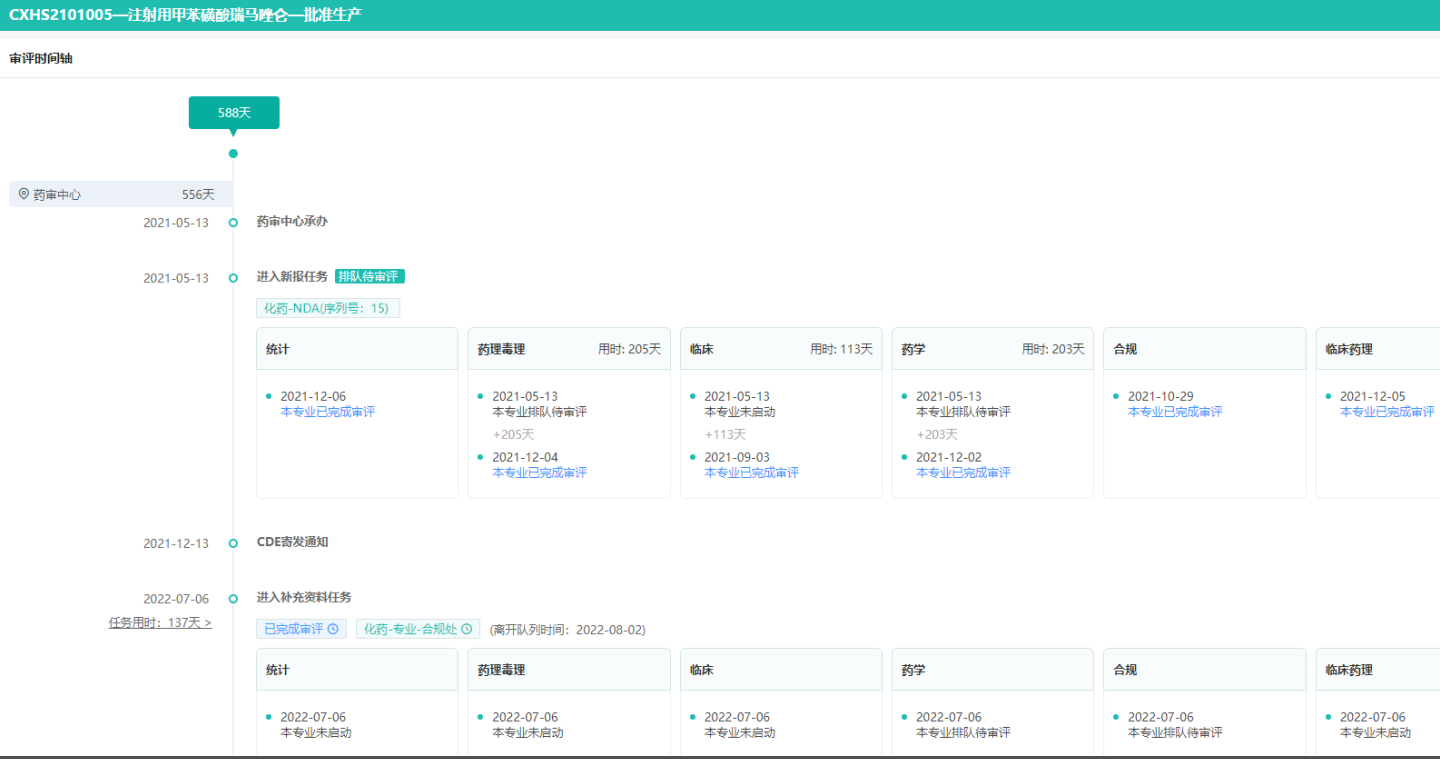
Task: Open 本专业已完成审评 link in first 临床 card
Action: pyautogui.click(x=751, y=473)
